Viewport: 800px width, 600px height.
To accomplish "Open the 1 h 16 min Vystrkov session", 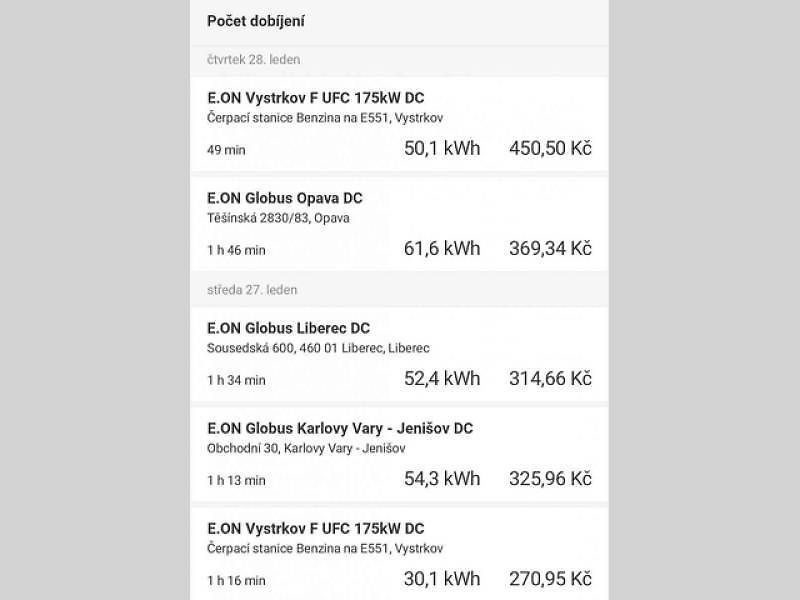I will point(399,554).
